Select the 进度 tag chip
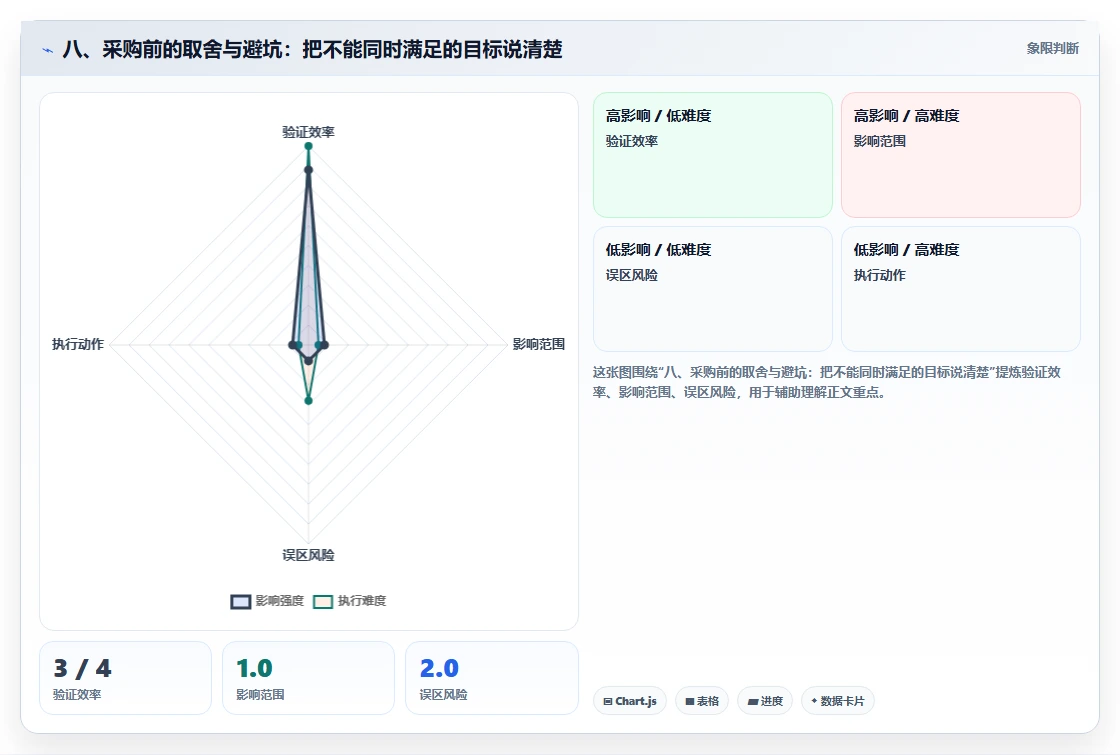The image size is (1120, 755). [x=765, y=701]
